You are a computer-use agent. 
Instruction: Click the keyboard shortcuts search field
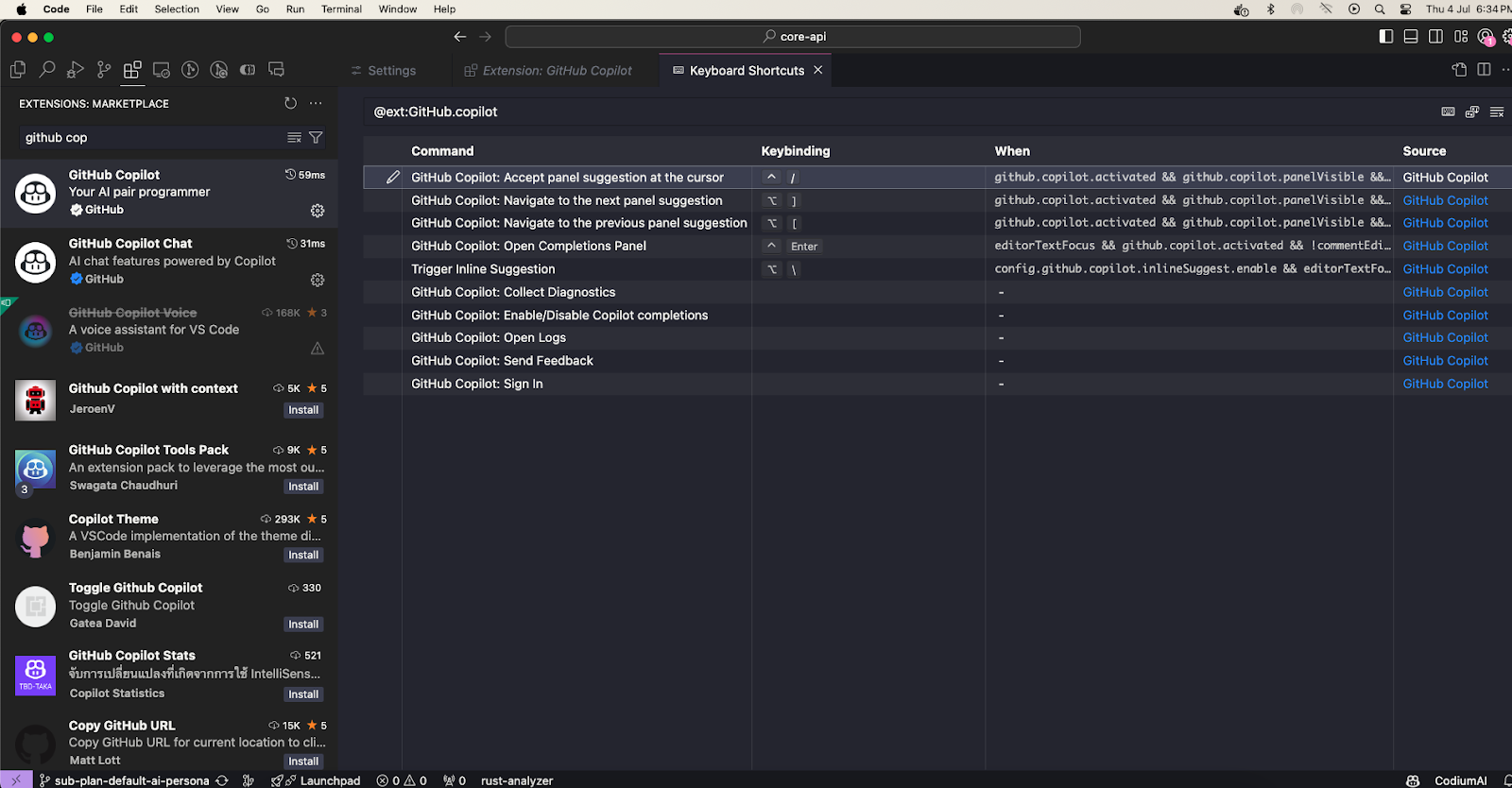coord(898,111)
